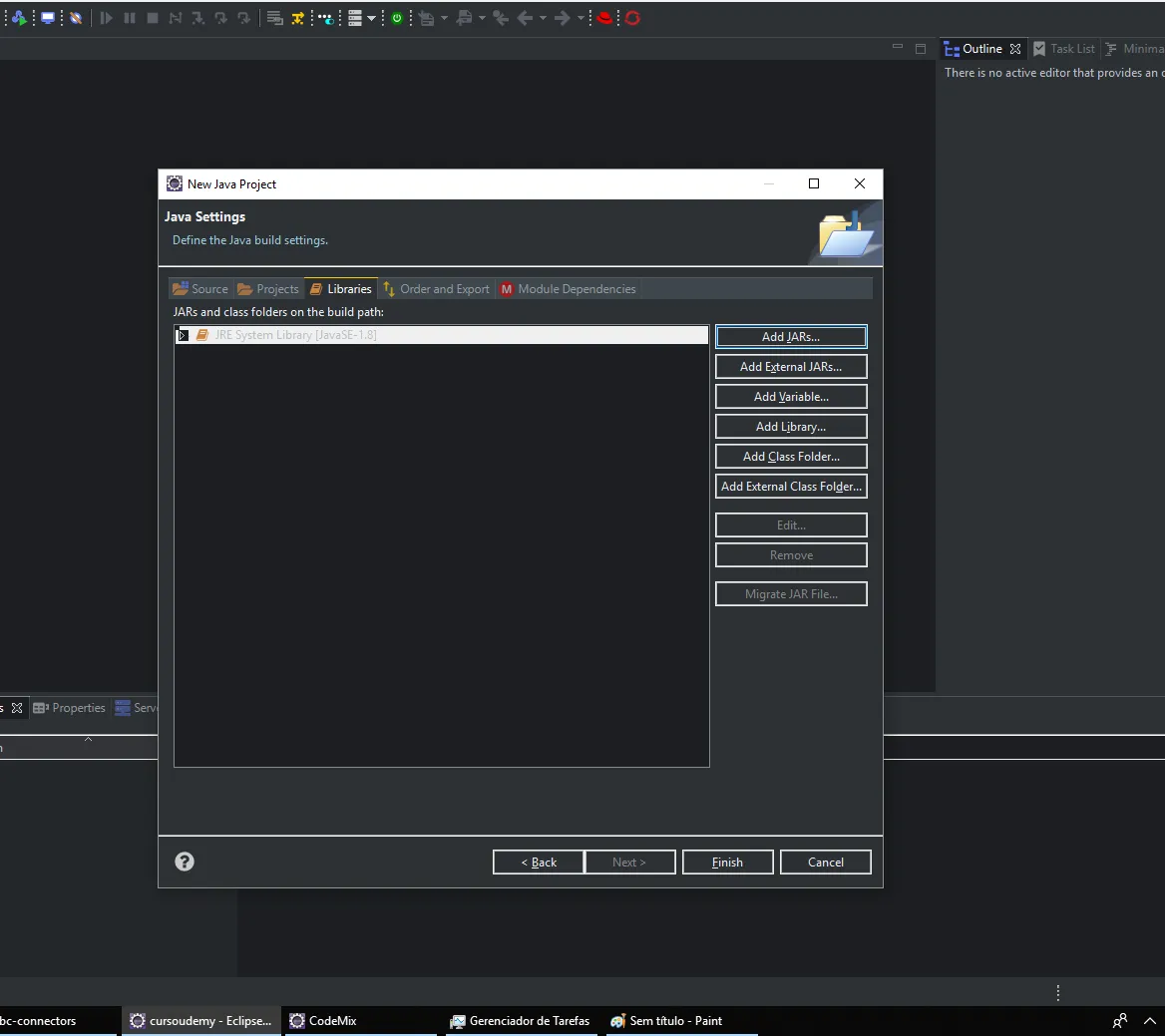Open dropdown next to server list icon
This screenshot has width=1165, height=1036.
pos(371,19)
